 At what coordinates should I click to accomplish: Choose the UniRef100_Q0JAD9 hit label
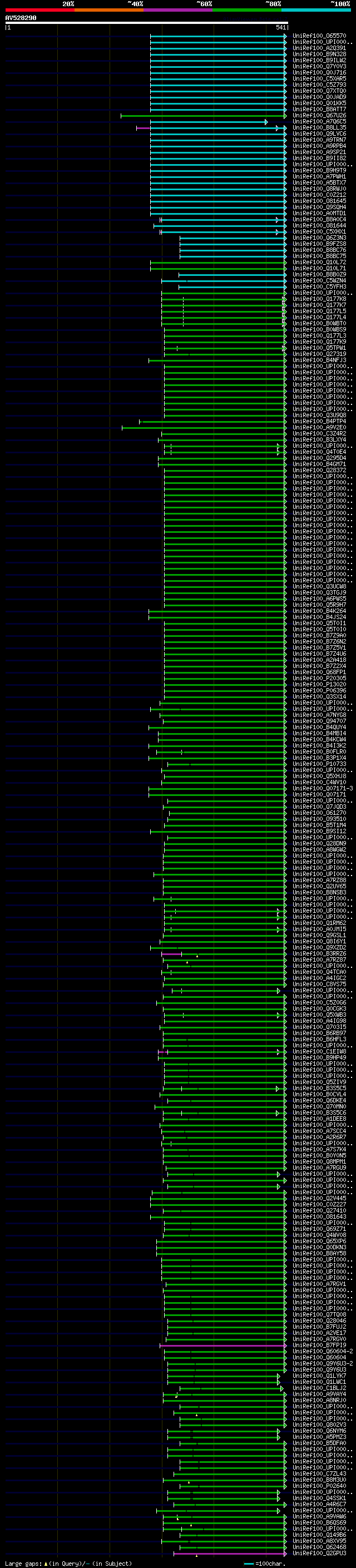(319, 97)
